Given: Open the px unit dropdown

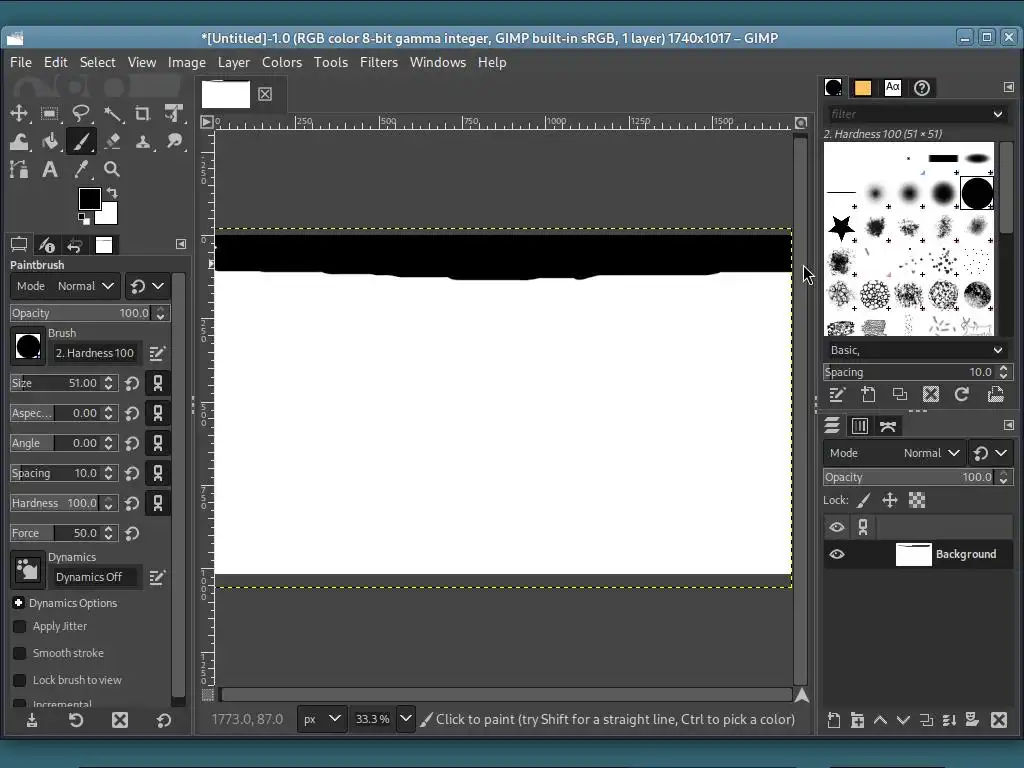Looking at the screenshot, I should tap(323, 719).
